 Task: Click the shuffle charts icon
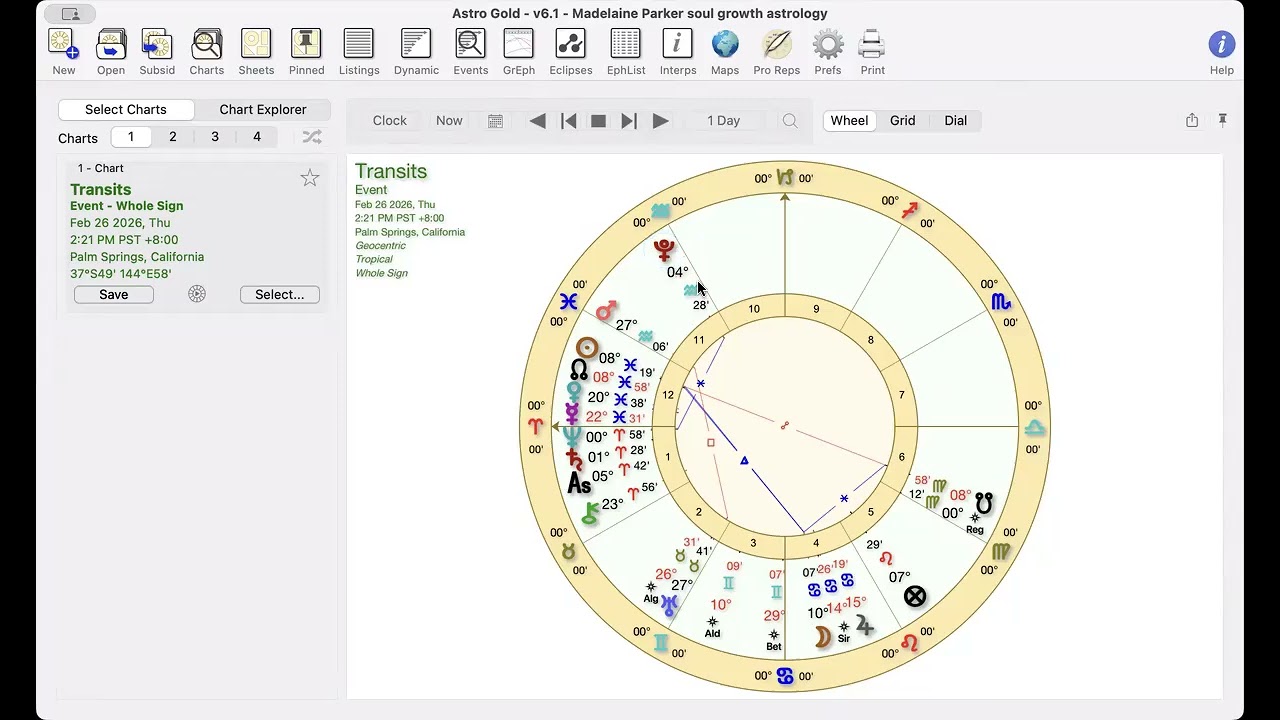pos(312,137)
